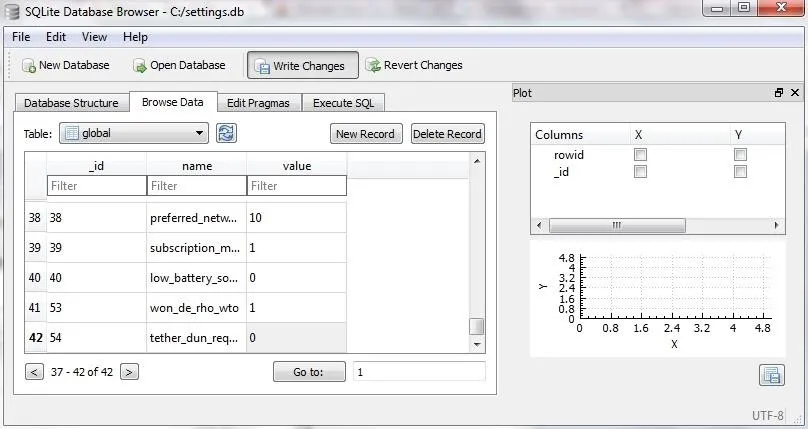The width and height of the screenshot is (808, 429).
Task: Click the Write Changes toolbar icon
Action: 262,66
